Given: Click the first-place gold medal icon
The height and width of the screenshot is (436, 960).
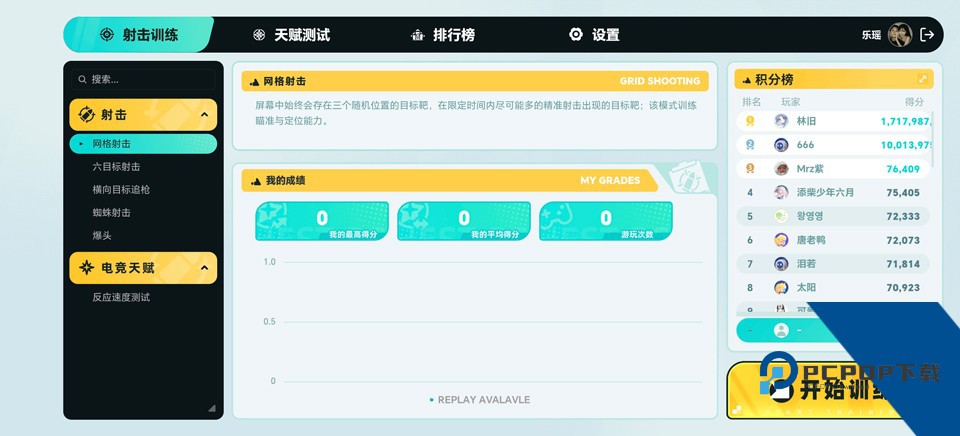Looking at the screenshot, I should pos(750,120).
